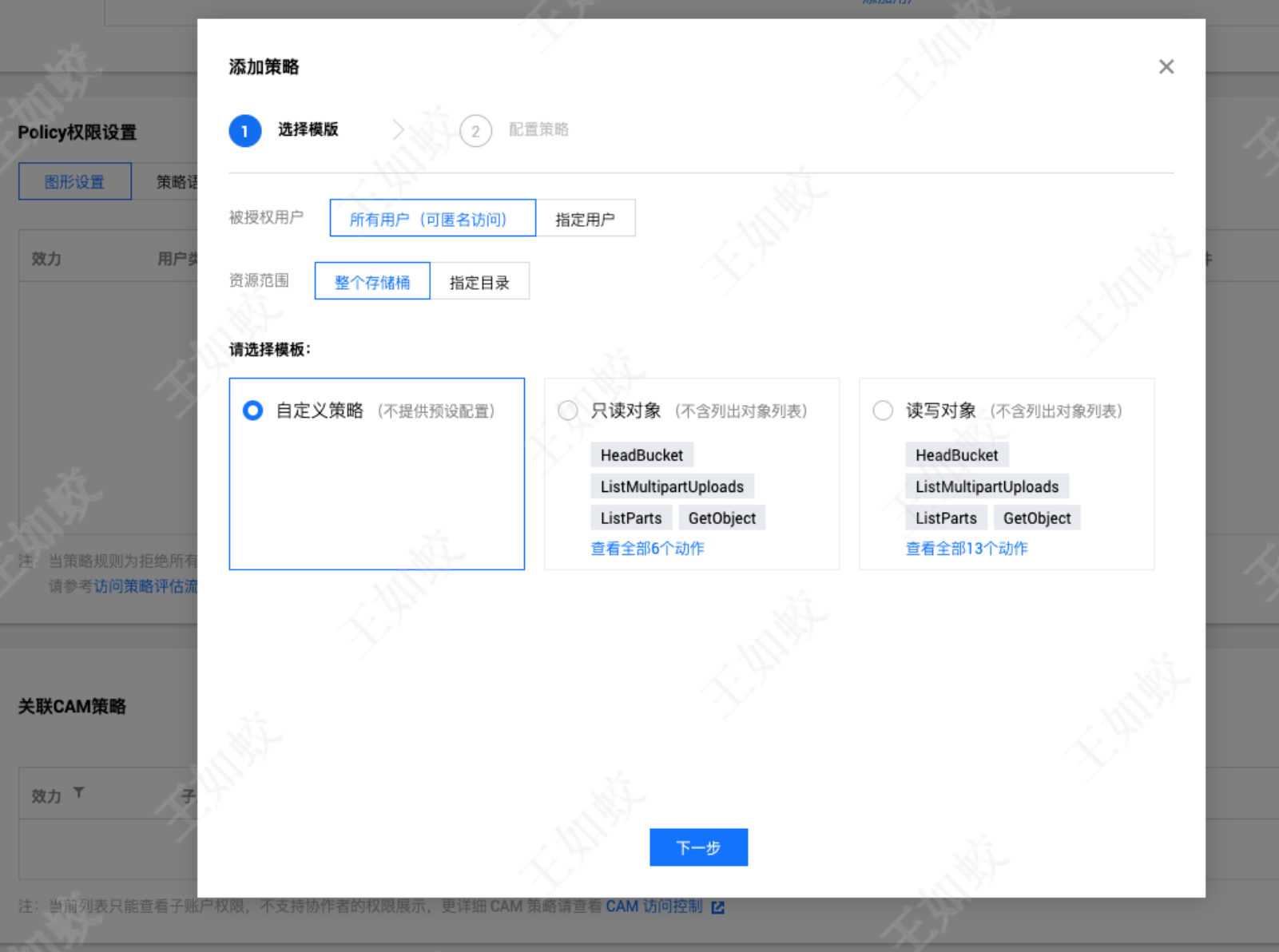Screen dimensions: 1279x952
Task: Expand 查看全部13个动作 under 读写对象
Action: click(966, 549)
